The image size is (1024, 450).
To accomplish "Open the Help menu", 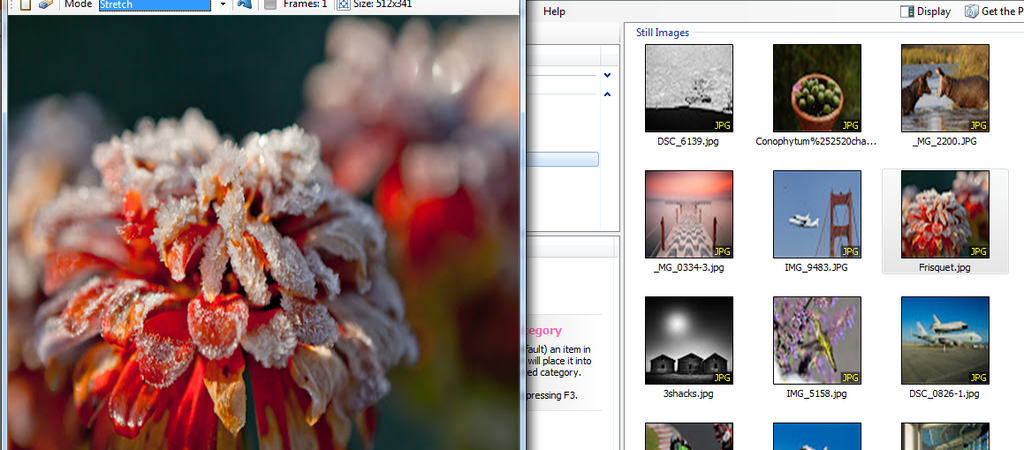I will coord(554,12).
